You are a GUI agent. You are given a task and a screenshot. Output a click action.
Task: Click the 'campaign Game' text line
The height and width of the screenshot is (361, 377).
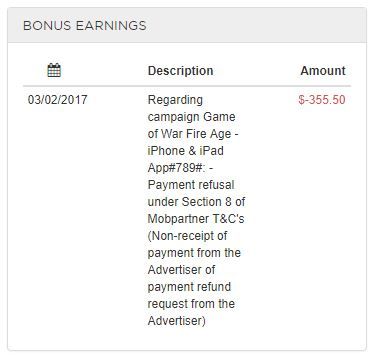point(191,117)
